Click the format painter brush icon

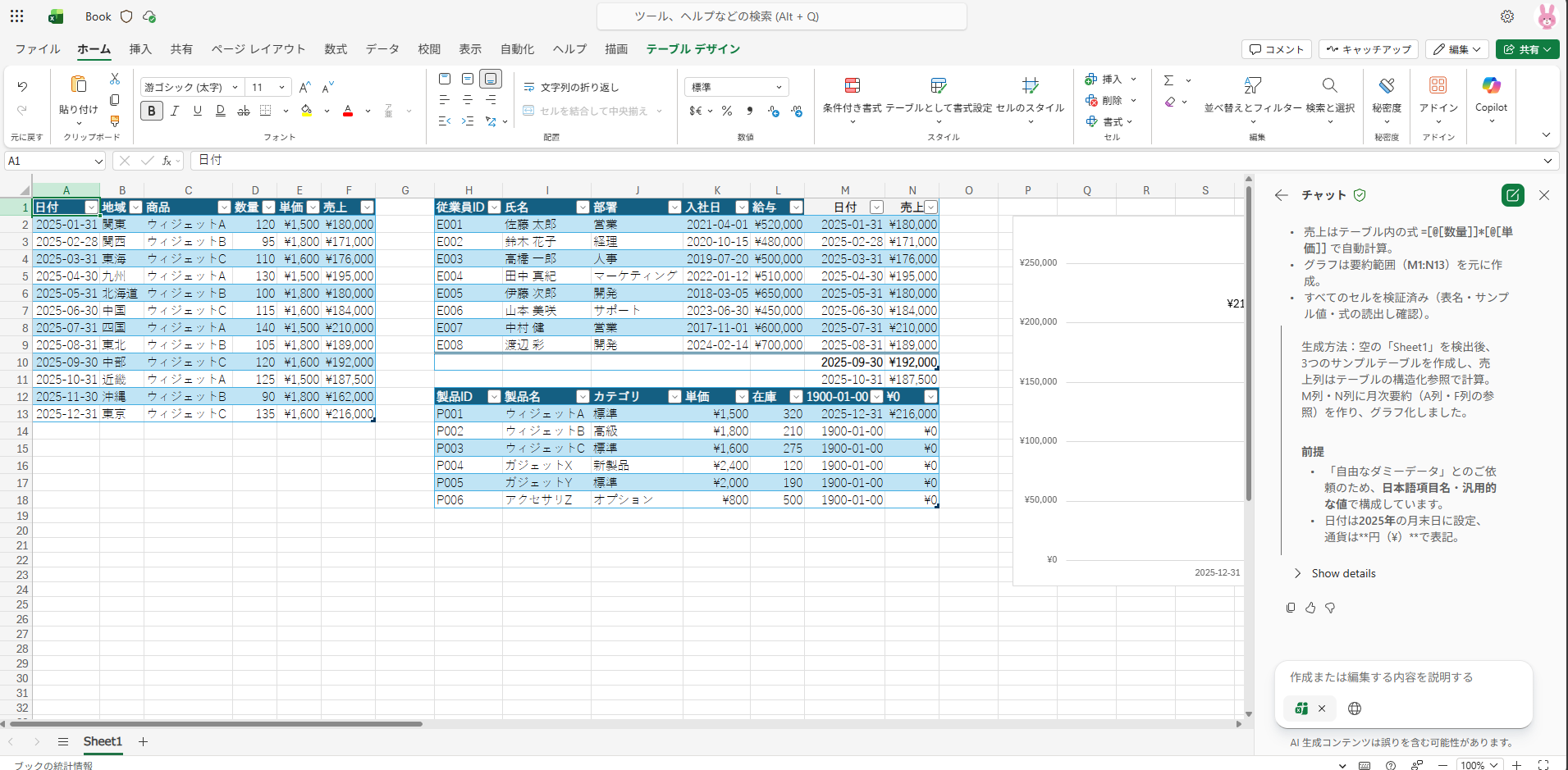(115, 121)
